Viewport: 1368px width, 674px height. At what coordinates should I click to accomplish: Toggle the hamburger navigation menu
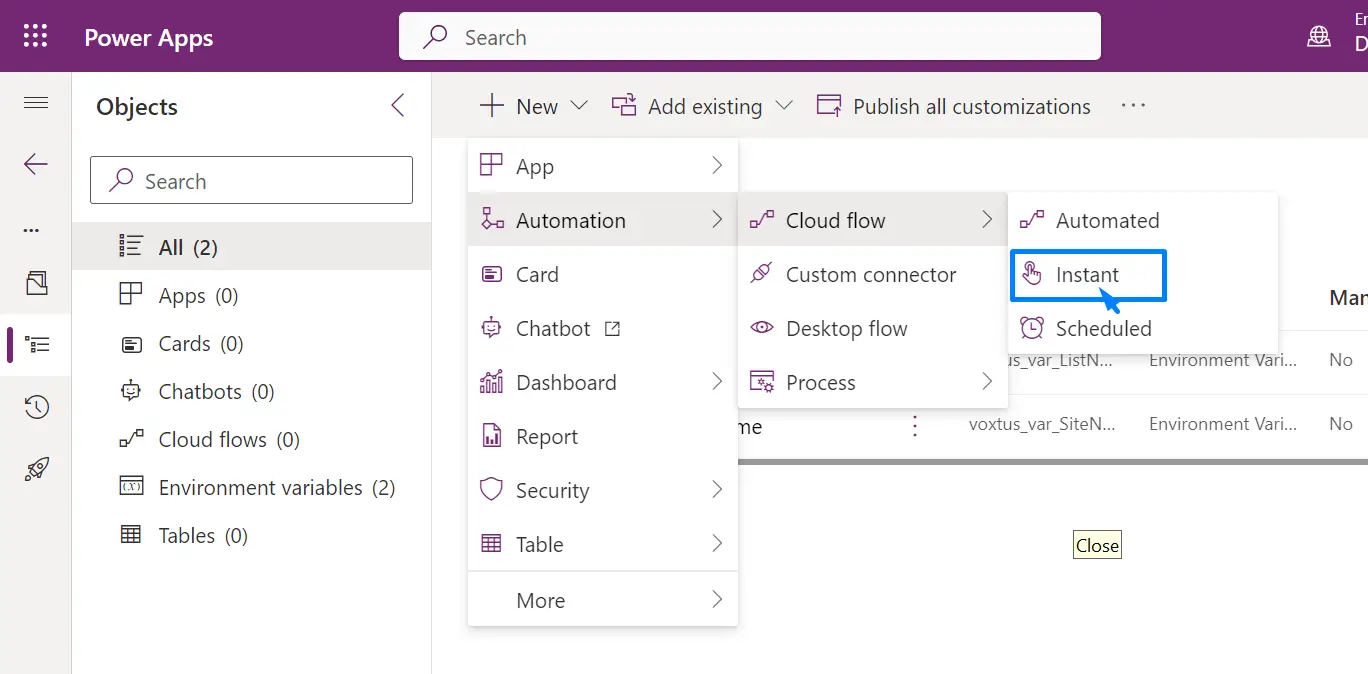tap(36, 102)
